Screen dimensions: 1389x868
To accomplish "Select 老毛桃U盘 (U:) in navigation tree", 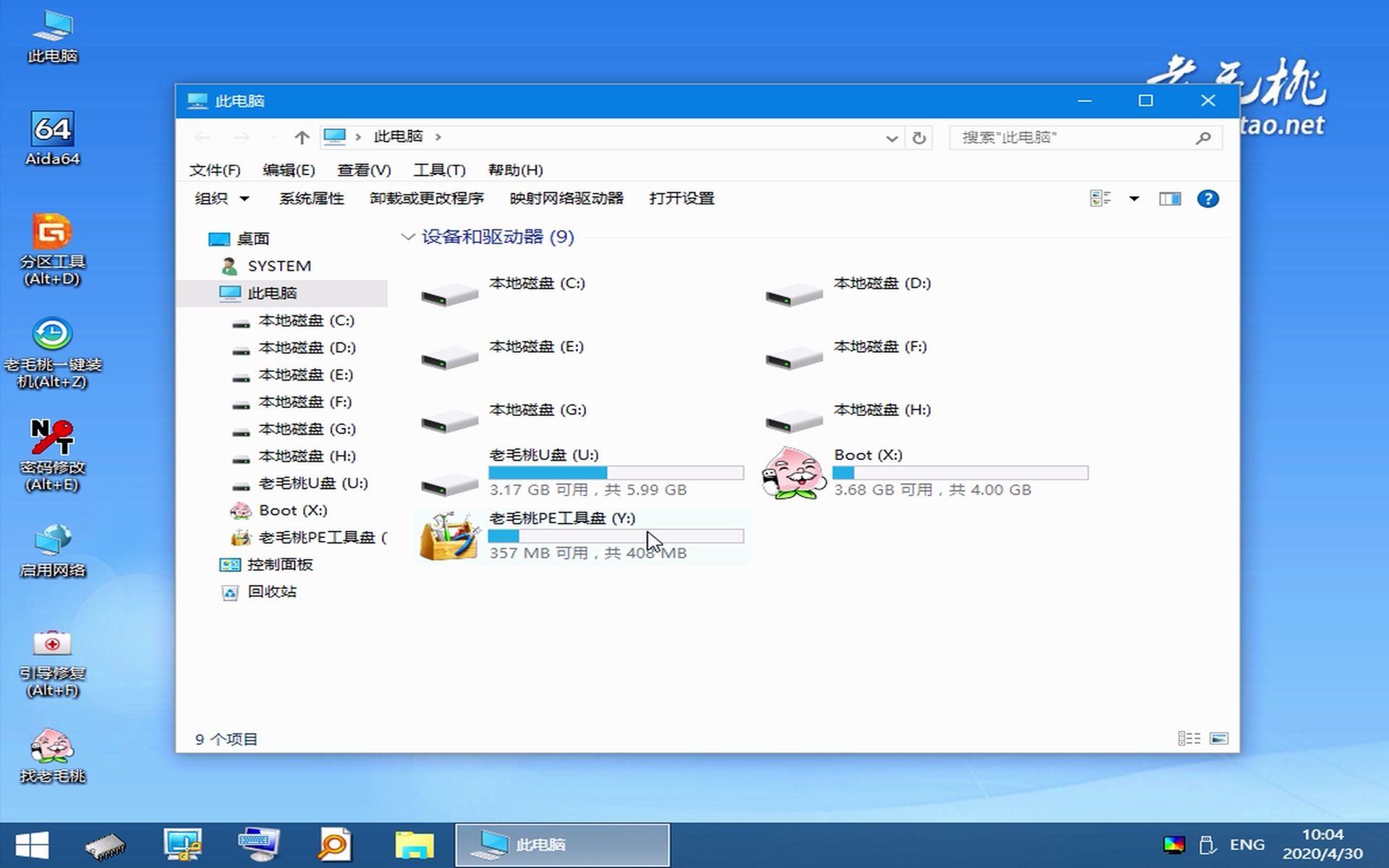I will [x=313, y=483].
